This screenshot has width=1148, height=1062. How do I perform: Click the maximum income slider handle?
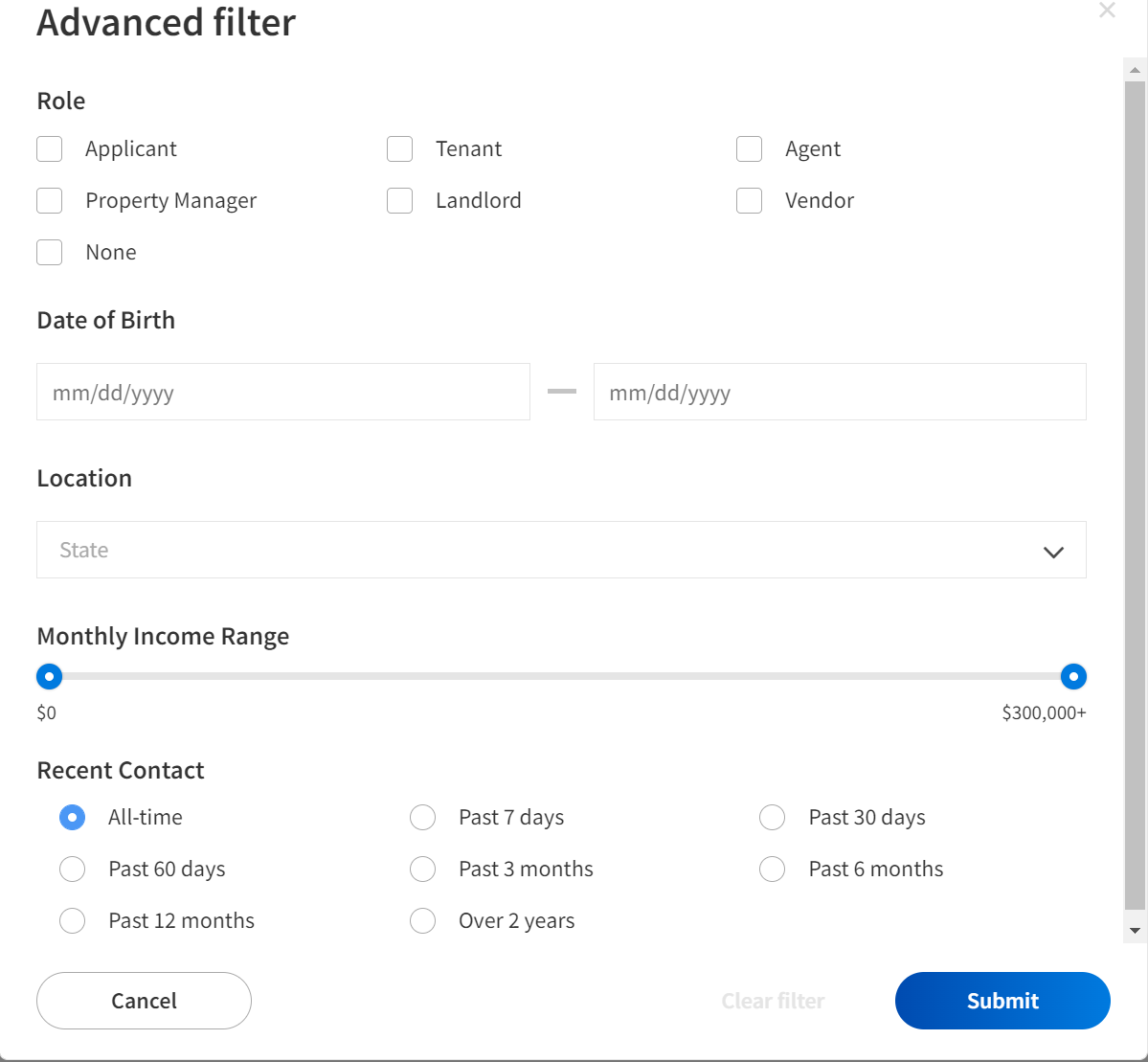click(1073, 676)
